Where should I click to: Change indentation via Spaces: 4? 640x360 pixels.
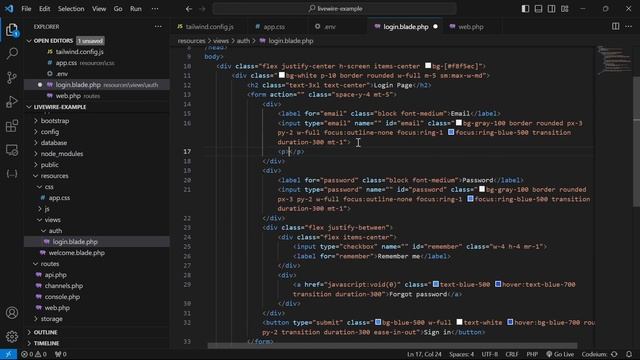click(x=461, y=354)
